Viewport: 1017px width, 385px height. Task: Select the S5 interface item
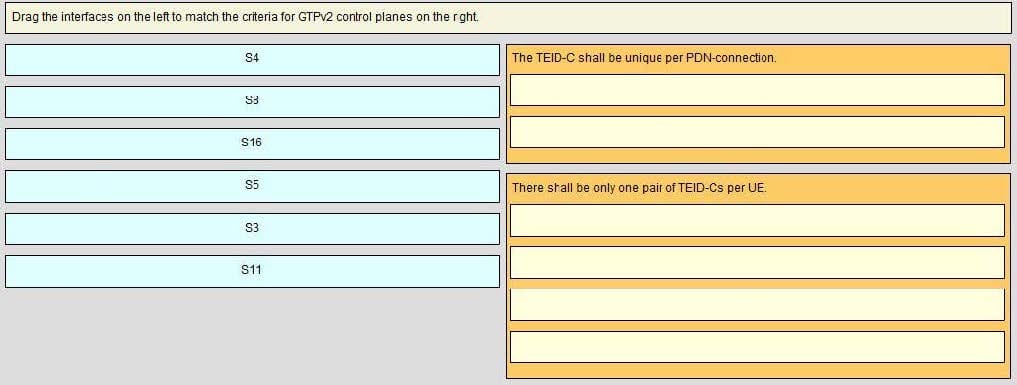click(x=252, y=187)
